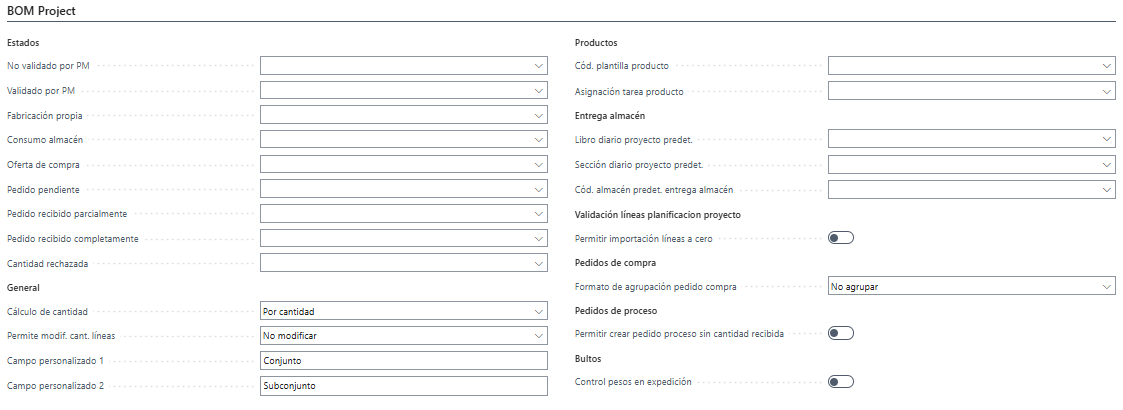The image size is (1123, 410).
Task: Open Permite modif. cant. líneas dropdown
Action: 403,335
